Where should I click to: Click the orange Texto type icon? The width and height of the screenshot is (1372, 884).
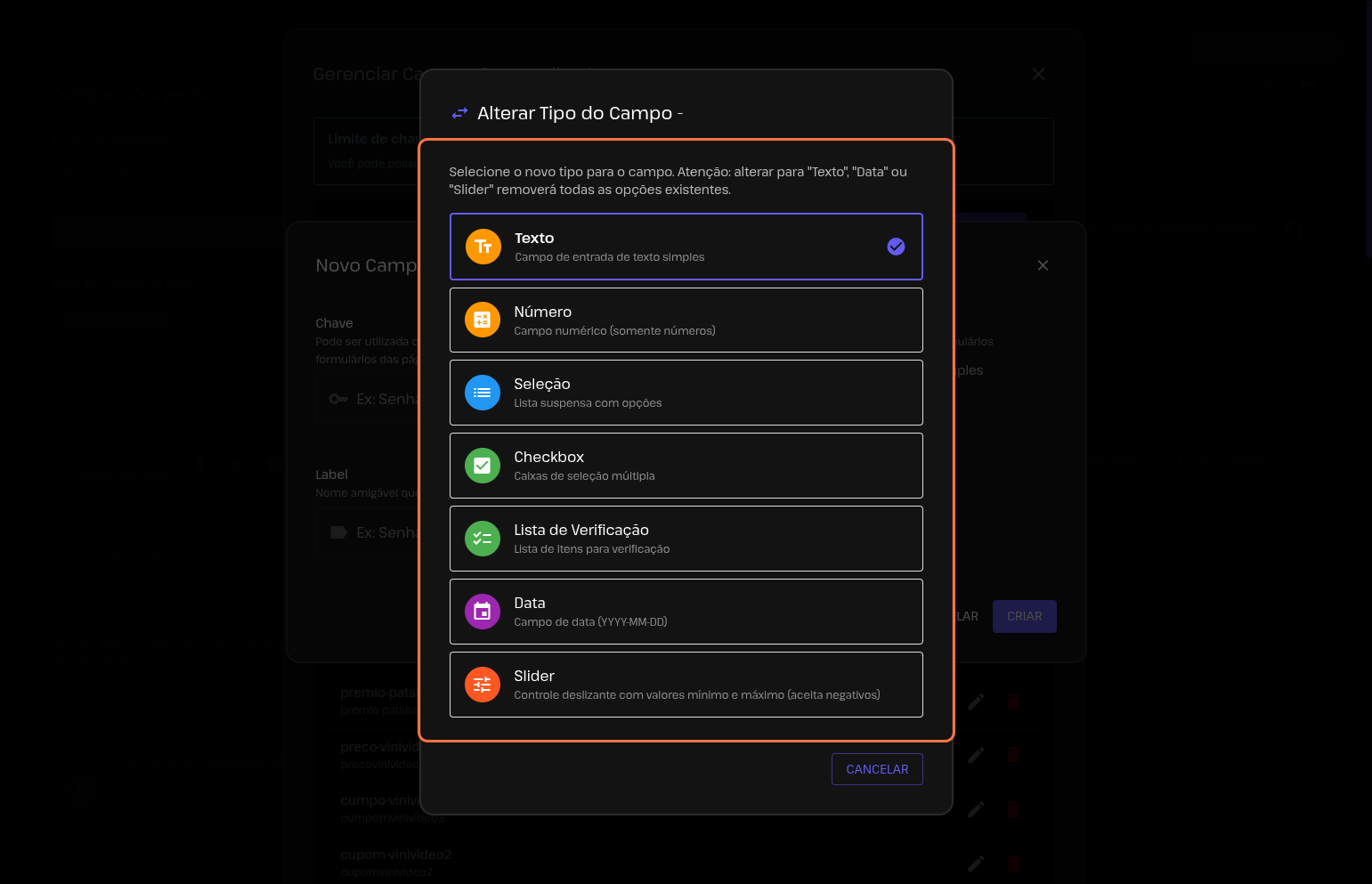(x=483, y=247)
